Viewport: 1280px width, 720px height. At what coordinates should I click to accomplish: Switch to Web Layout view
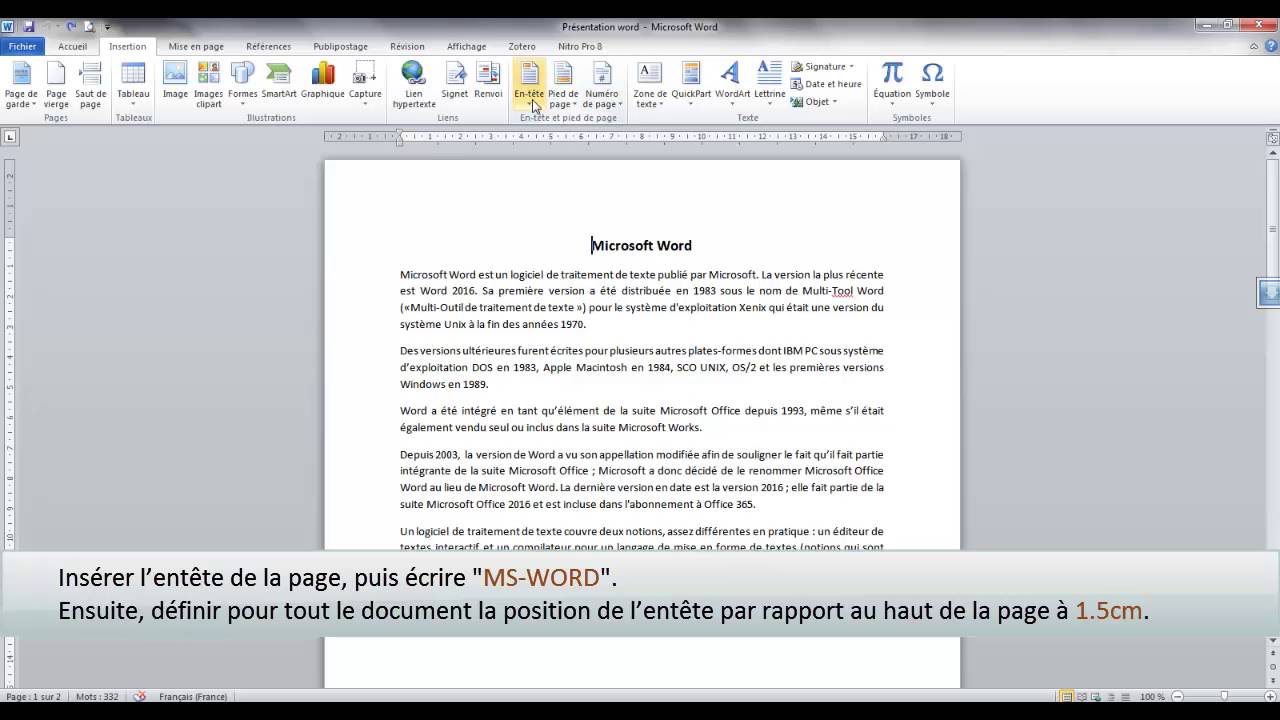click(1096, 696)
